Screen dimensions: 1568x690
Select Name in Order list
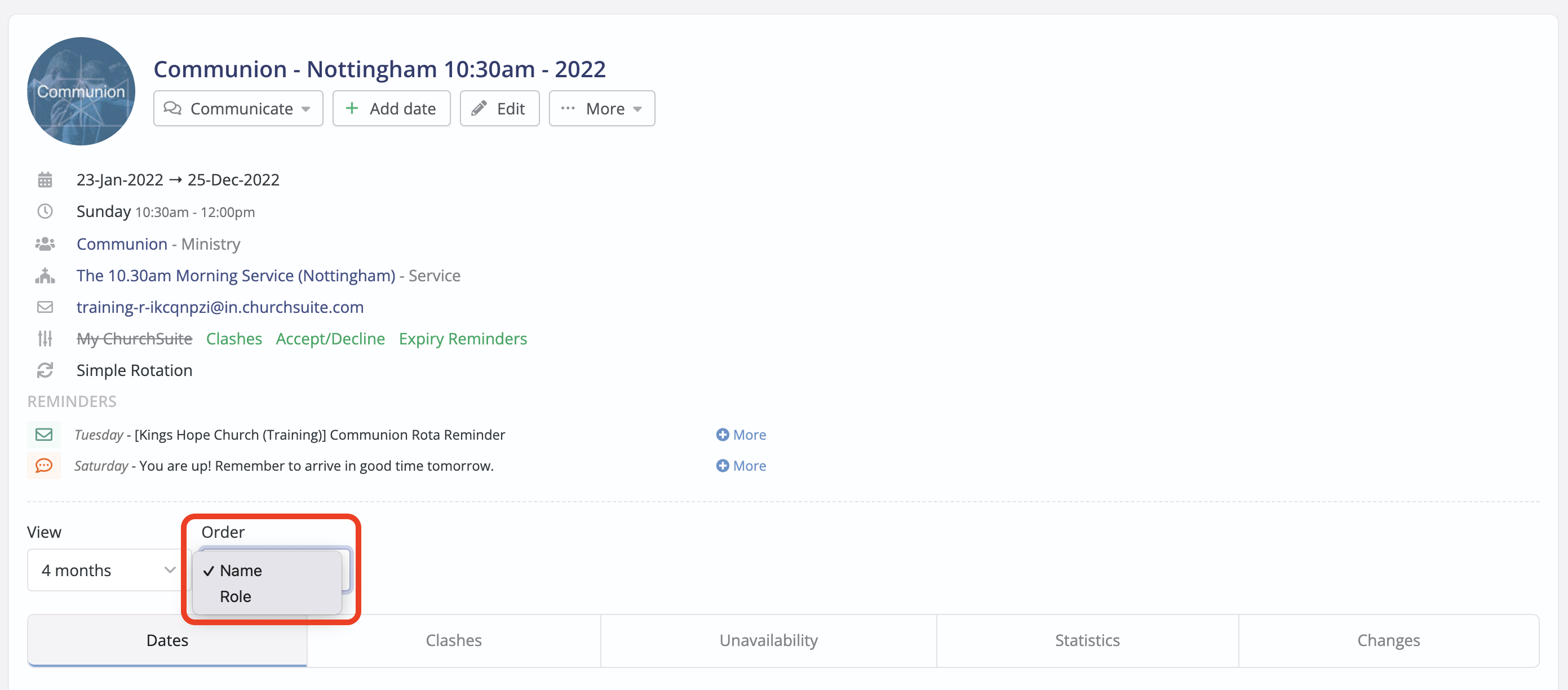pyautogui.click(x=241, y=570)
